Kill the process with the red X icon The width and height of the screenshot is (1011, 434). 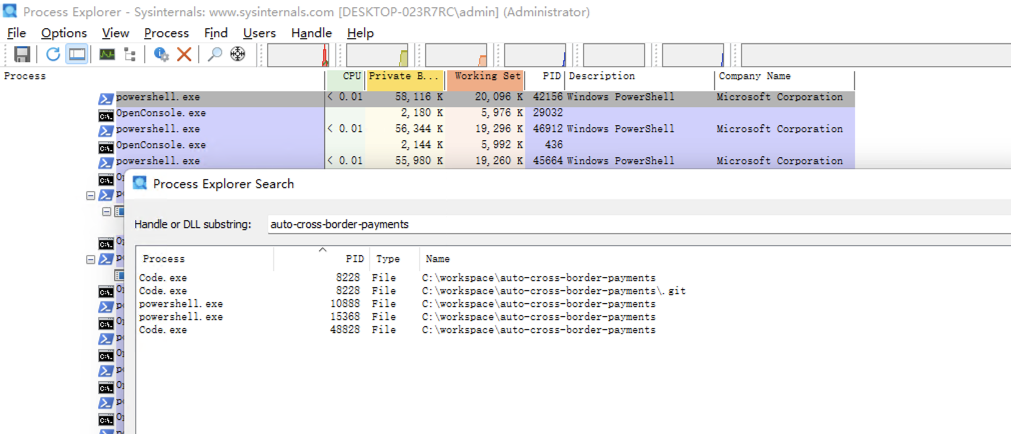click(x=184, y=54)
